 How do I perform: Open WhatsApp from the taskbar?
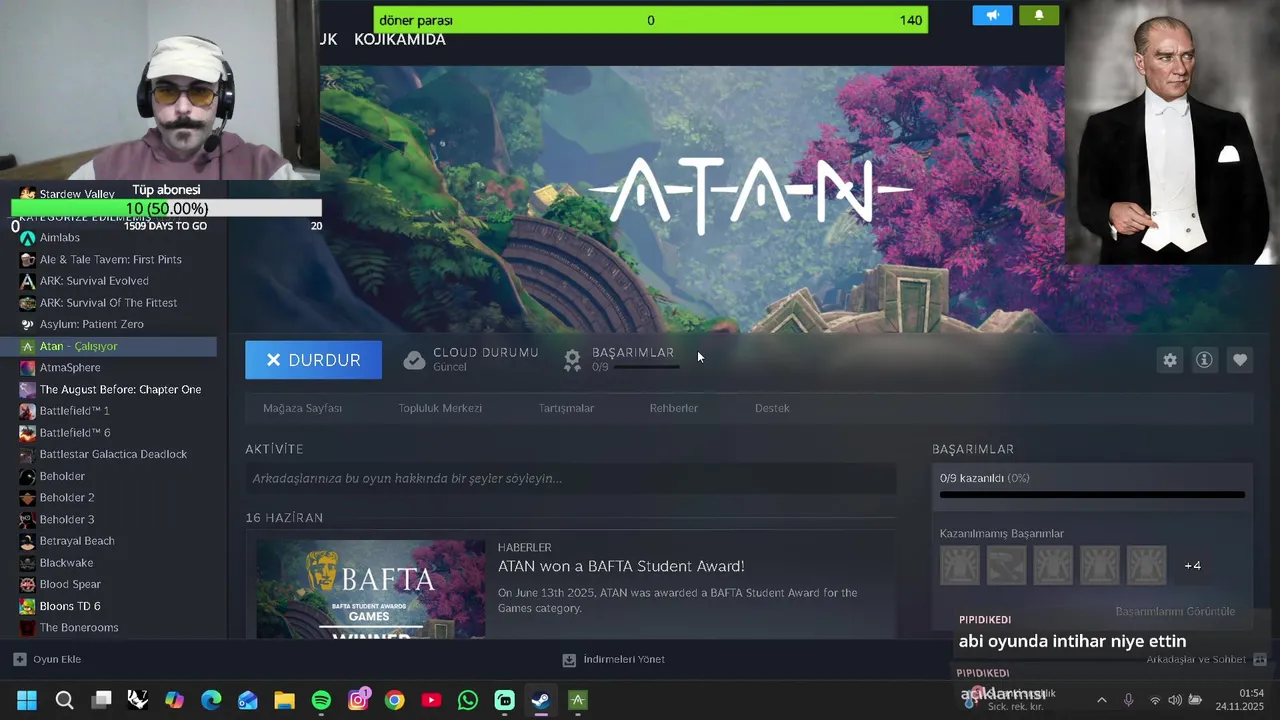point(468,700)
